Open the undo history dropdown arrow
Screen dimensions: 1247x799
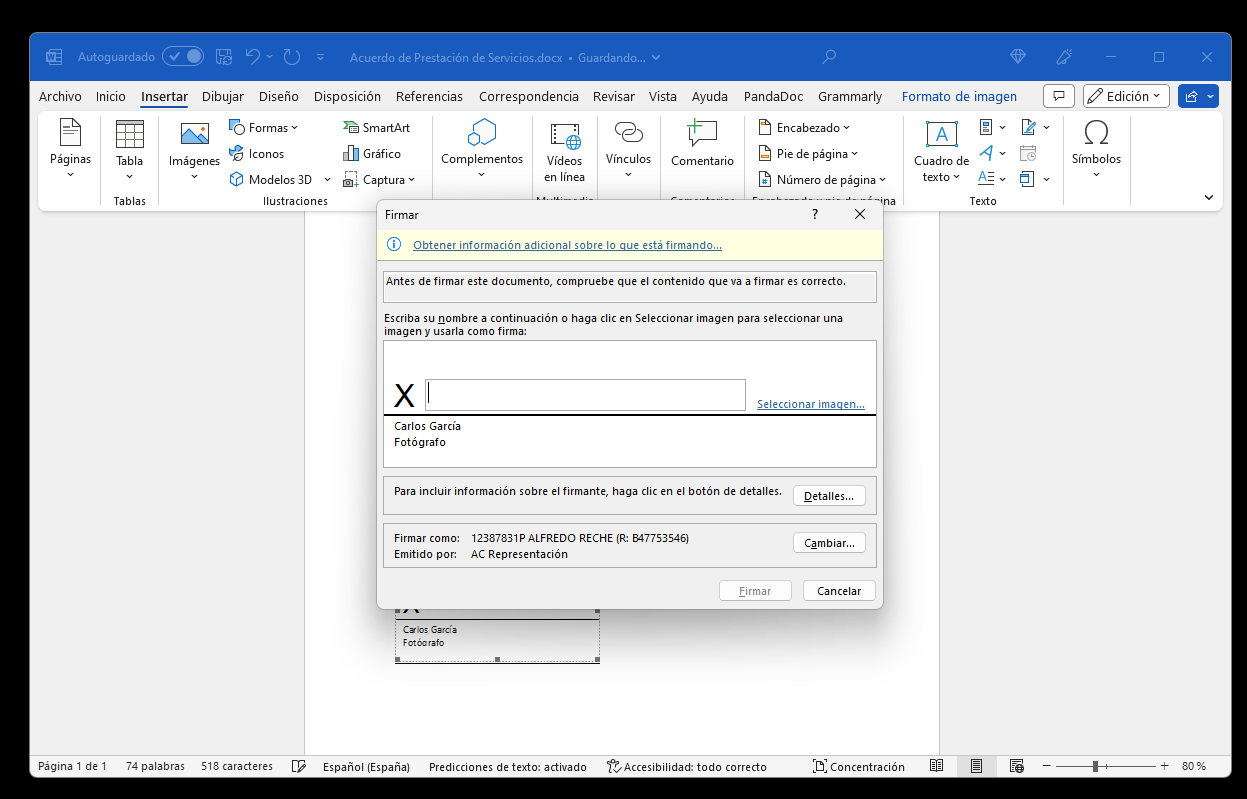(270, 57)
